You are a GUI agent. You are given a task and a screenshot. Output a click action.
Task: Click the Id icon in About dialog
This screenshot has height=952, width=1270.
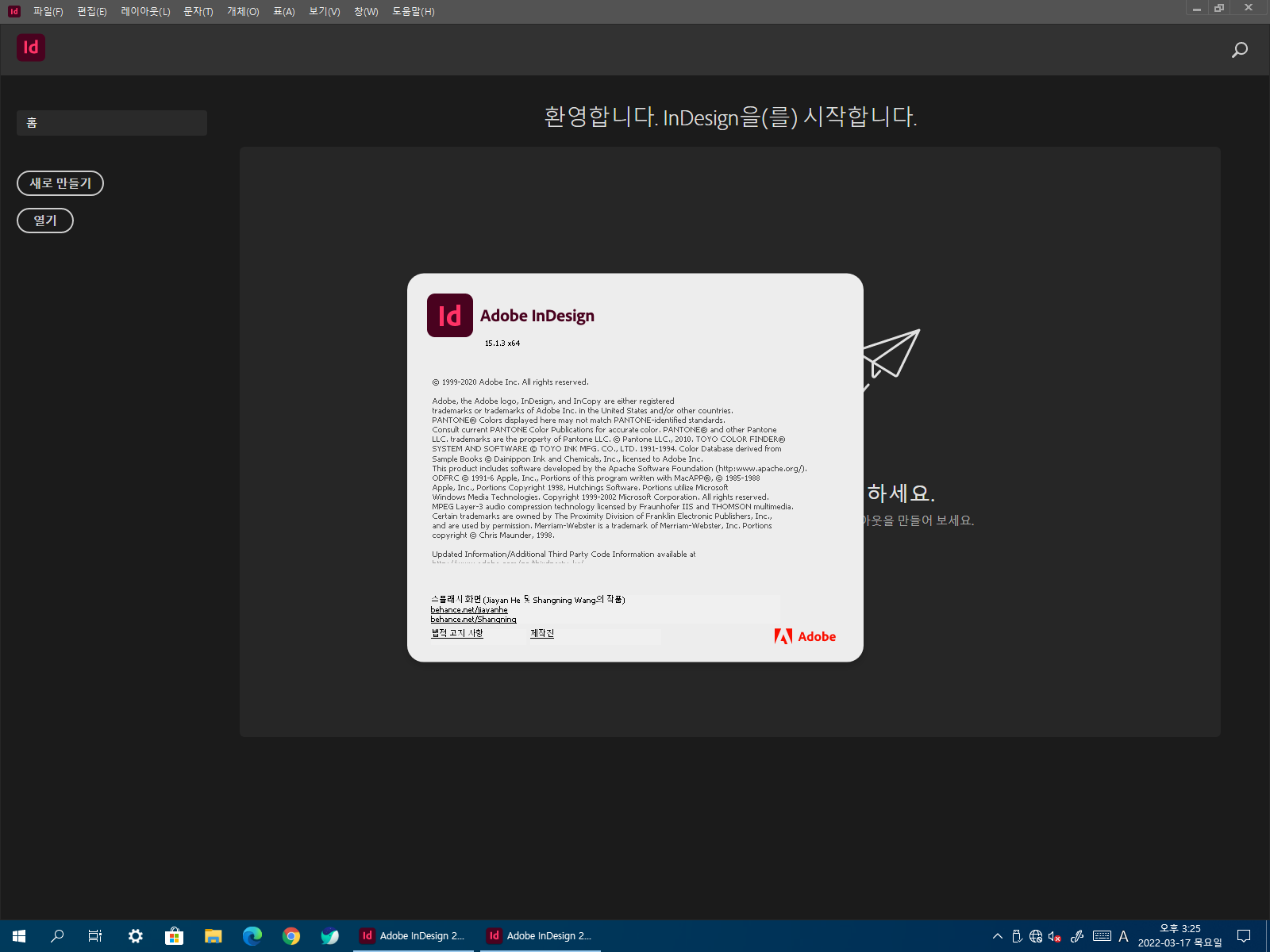point(450,316)
